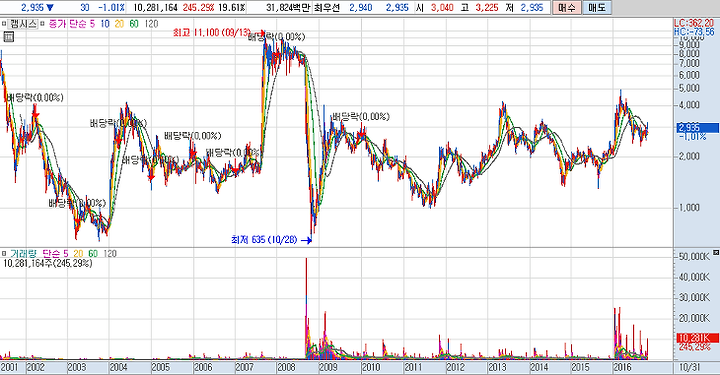The width and height of the screenshot is (720, 375).
Task: Toggle the small square before 캠시스
Action: tap(4, 24)
